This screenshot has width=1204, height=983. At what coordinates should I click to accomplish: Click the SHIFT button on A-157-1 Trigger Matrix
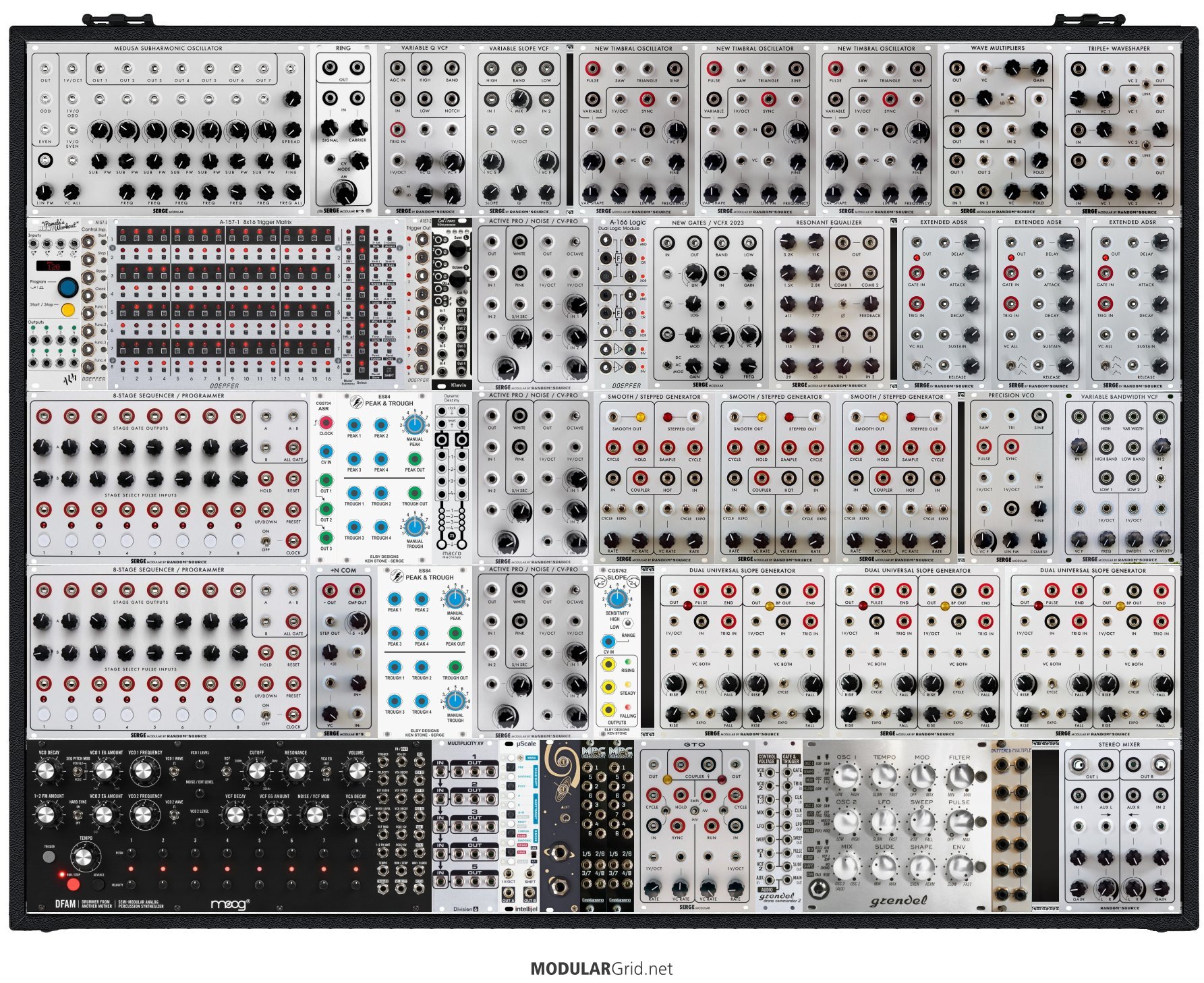click(x=390, y=369)
